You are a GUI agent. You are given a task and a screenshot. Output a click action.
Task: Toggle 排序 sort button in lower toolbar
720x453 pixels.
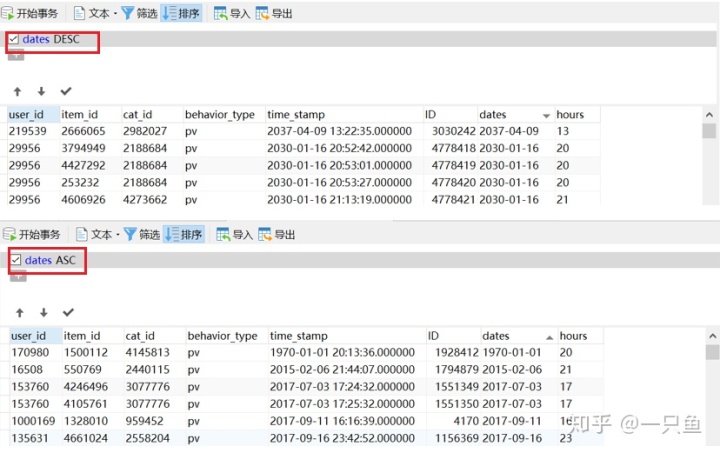coord(184,235)
